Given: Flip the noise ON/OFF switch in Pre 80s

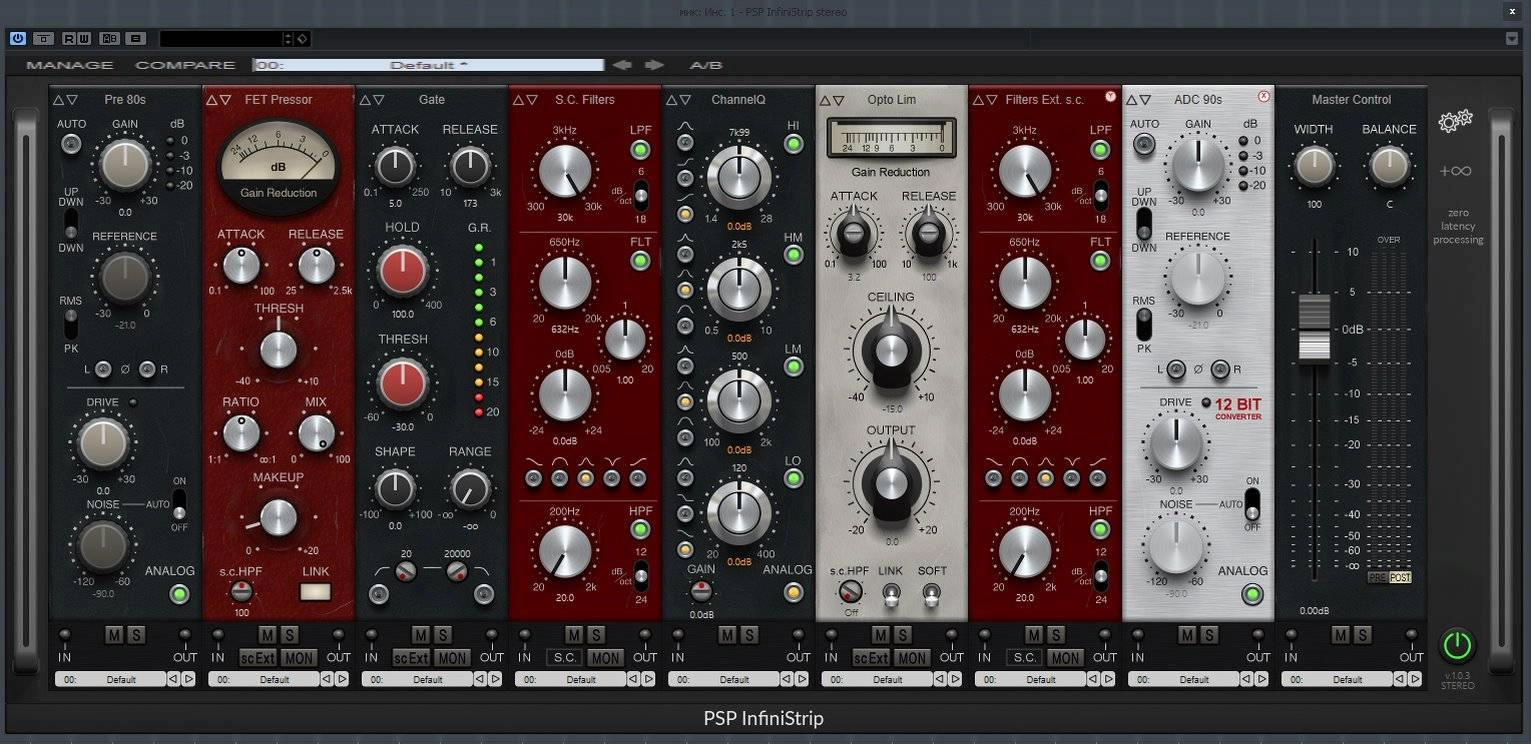Looking at the screenshot, I should tap(180, 504).
